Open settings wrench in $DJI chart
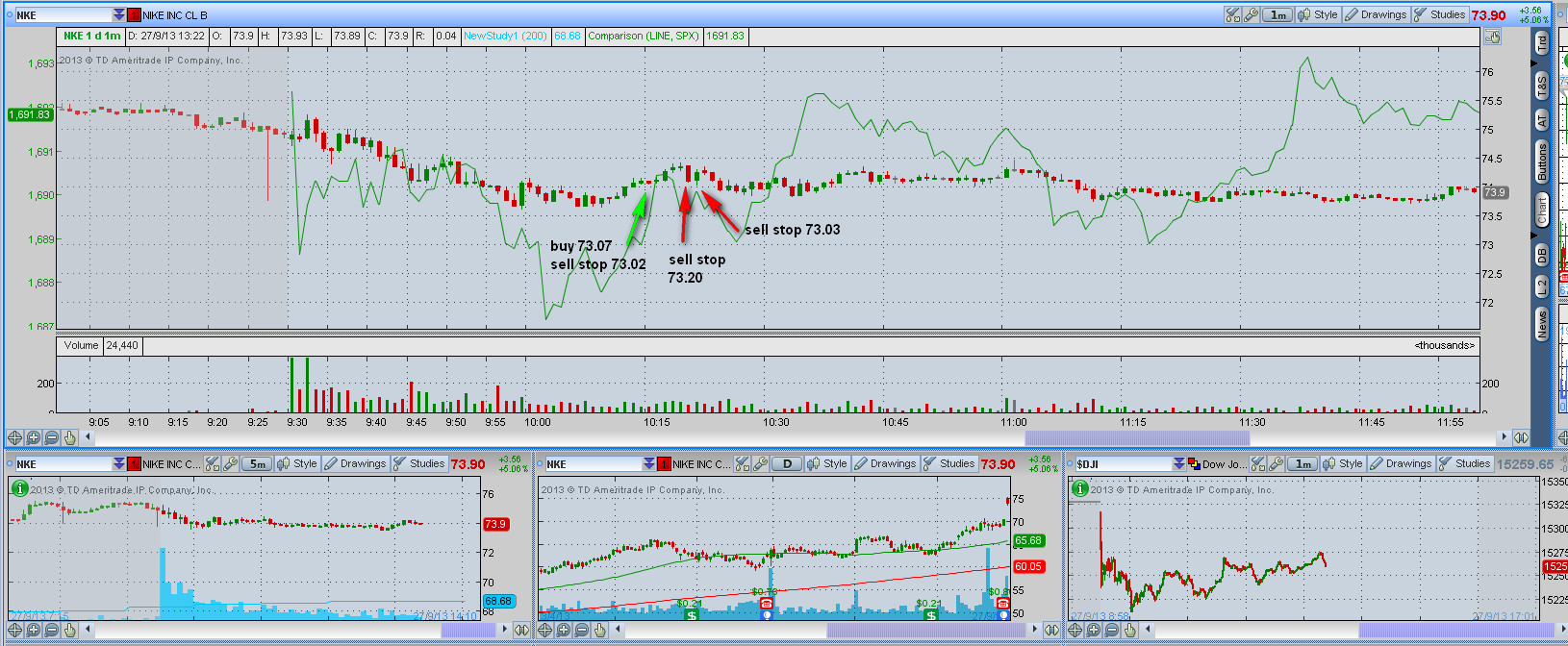The image size is (1568, 646). (1277, 463)
